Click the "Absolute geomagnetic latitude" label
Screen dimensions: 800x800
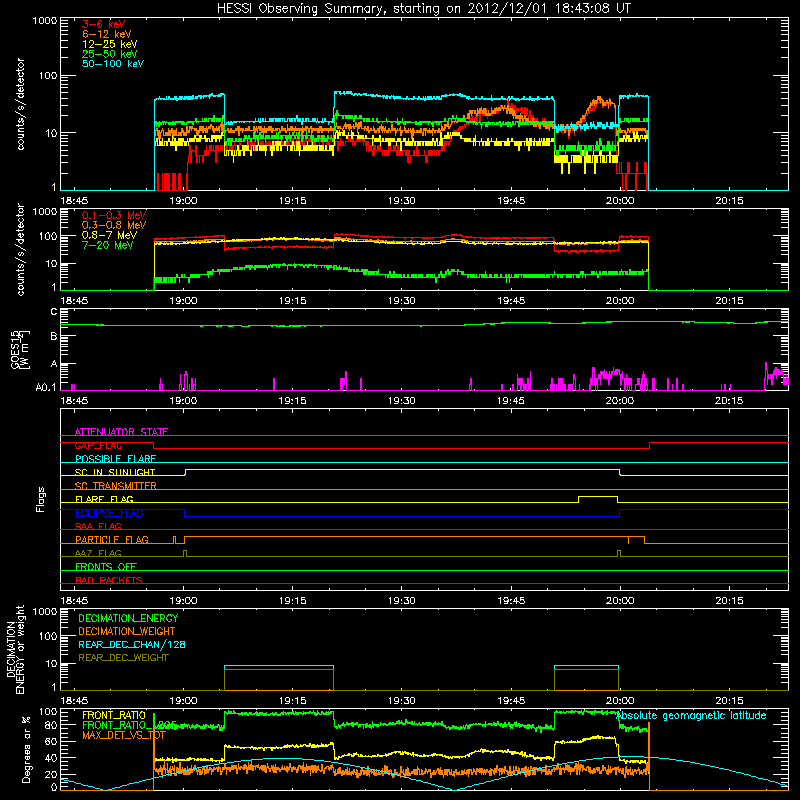[x=691, y=716]
